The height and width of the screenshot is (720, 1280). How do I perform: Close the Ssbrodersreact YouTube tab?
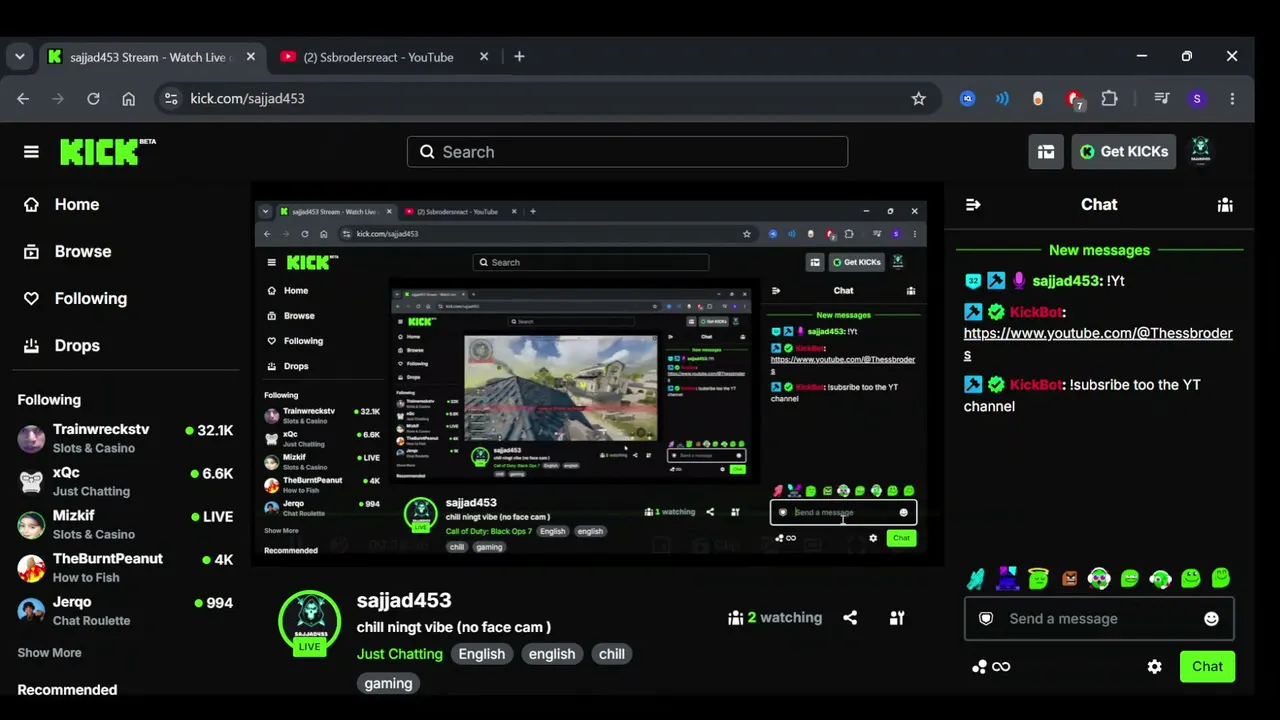point(484,57)
